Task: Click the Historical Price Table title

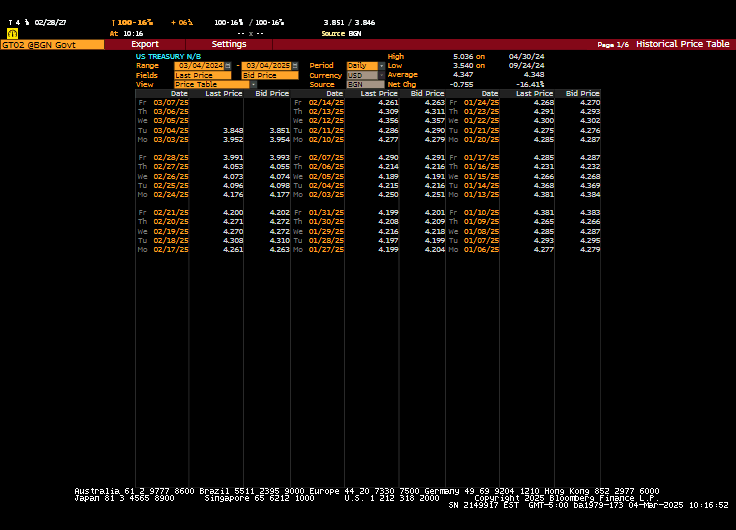Action: click(682, 44)
